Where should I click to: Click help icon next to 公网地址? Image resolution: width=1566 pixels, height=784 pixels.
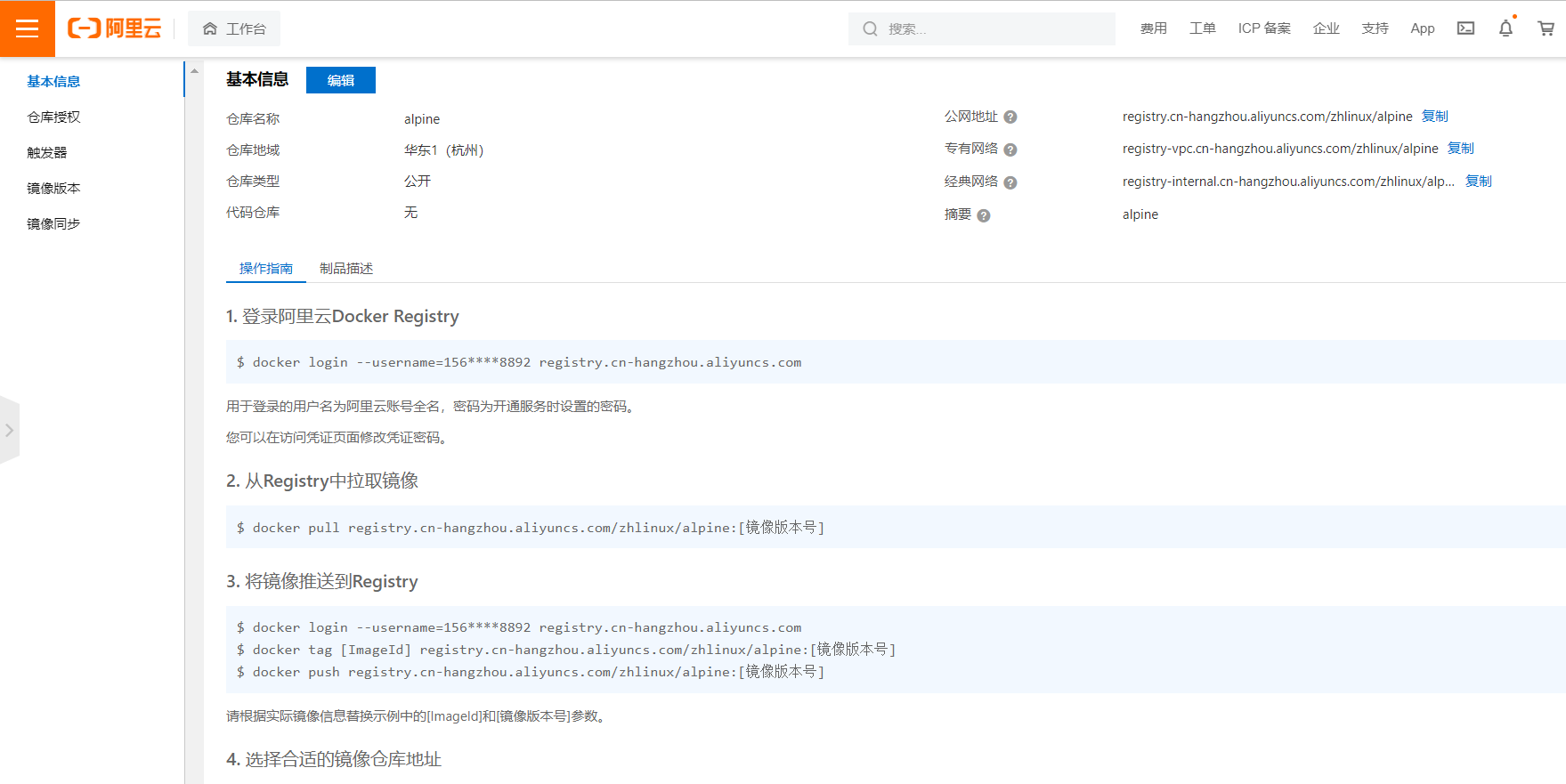(1010, 117)
